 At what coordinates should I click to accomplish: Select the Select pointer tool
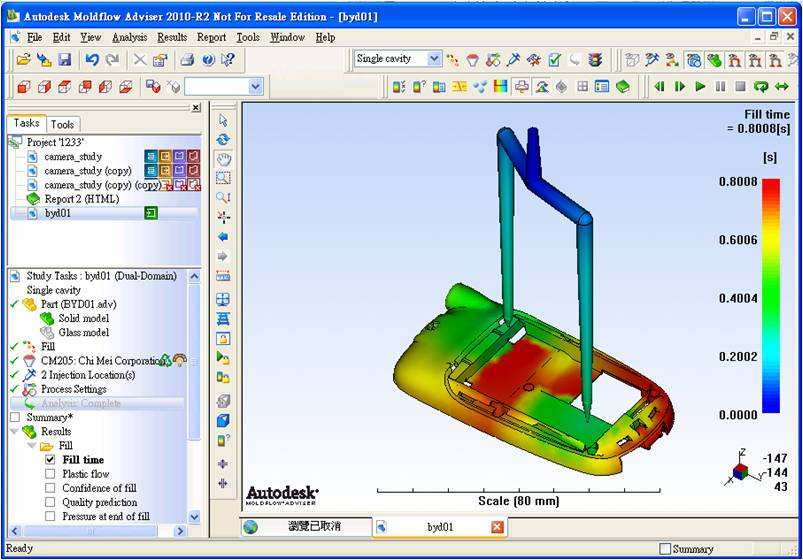(x=223, y=120)
